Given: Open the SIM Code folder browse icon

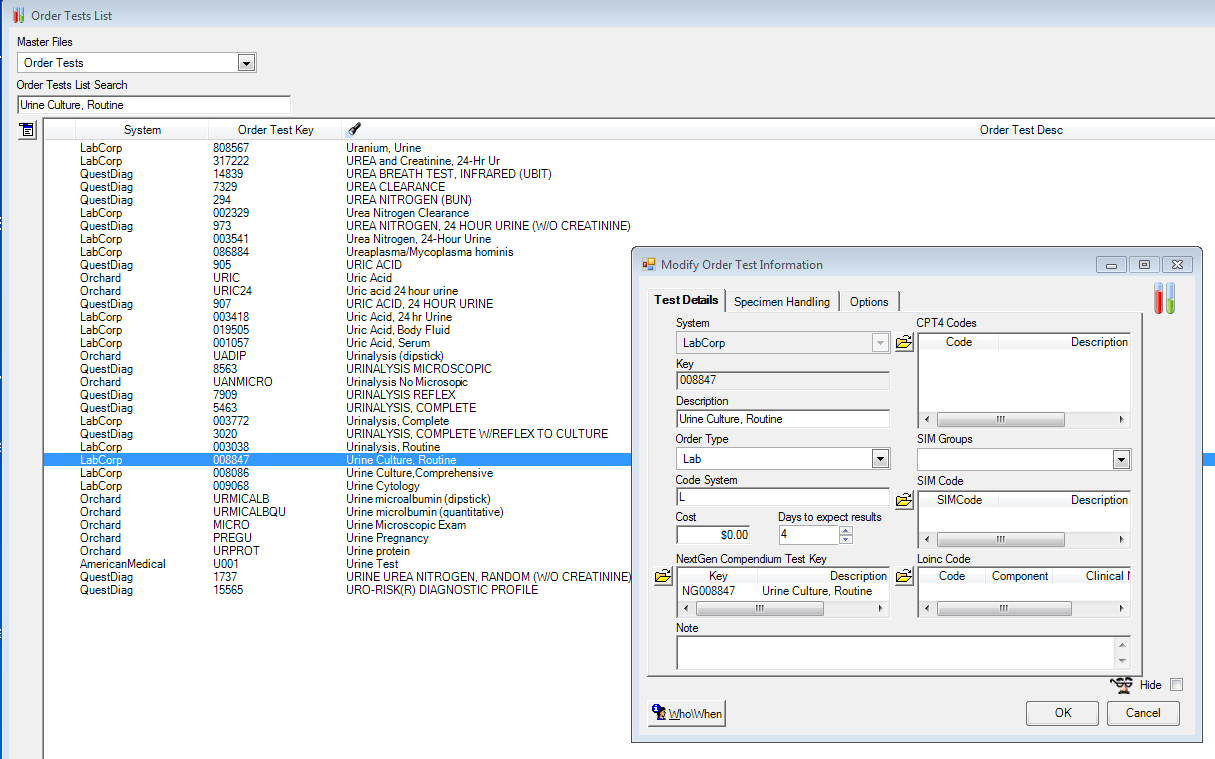Looking at the screenshot, I should pos(904,499).
